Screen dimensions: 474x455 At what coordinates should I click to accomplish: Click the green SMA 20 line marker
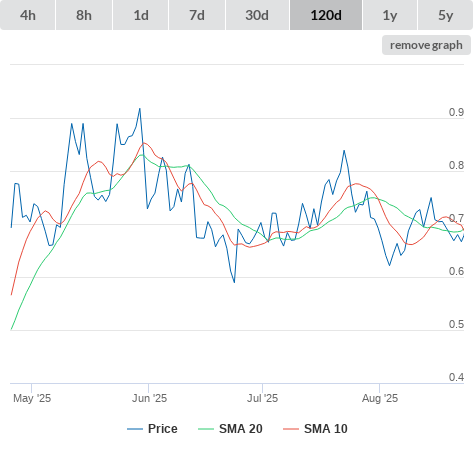click(206, 429)
